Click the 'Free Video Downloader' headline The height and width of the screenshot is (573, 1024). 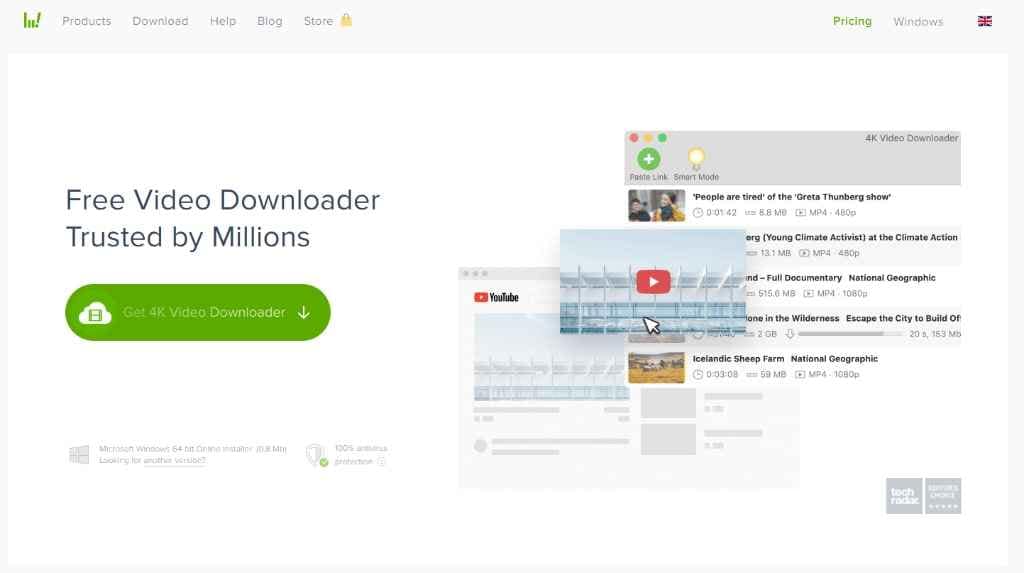coord(223,200)
